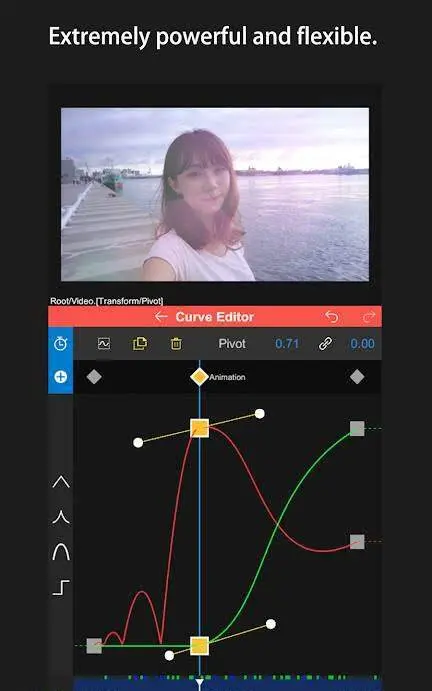432x691 pixels.
Task: Grab lower keyframe's right tangent handle
Action: point(271,624)
